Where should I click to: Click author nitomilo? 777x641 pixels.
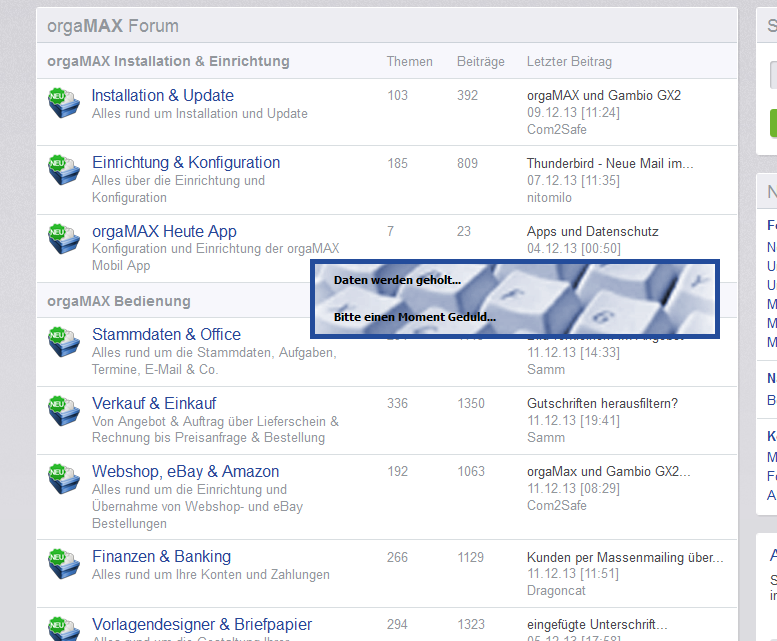point(549,198)
